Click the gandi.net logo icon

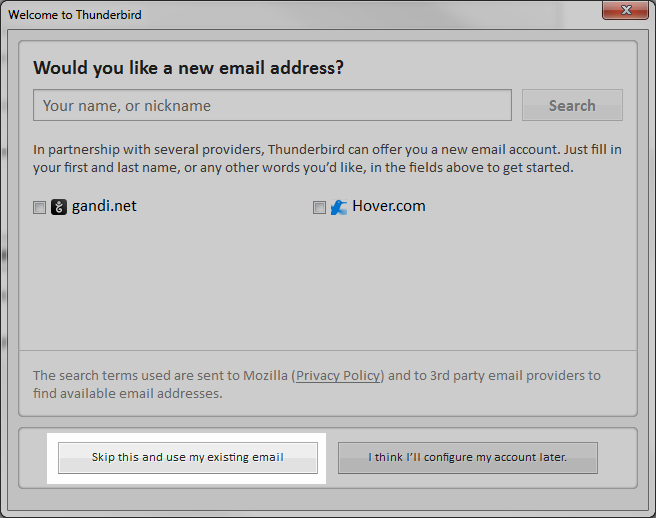click(59, 208)
